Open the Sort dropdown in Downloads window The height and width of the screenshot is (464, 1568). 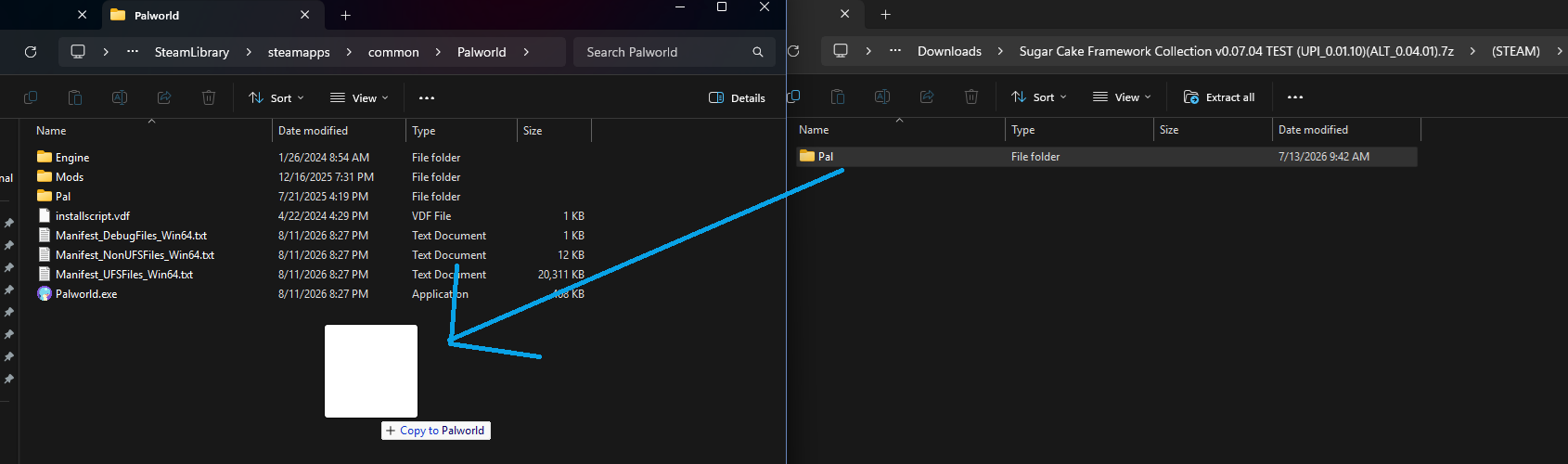(x=1038, y=97)
